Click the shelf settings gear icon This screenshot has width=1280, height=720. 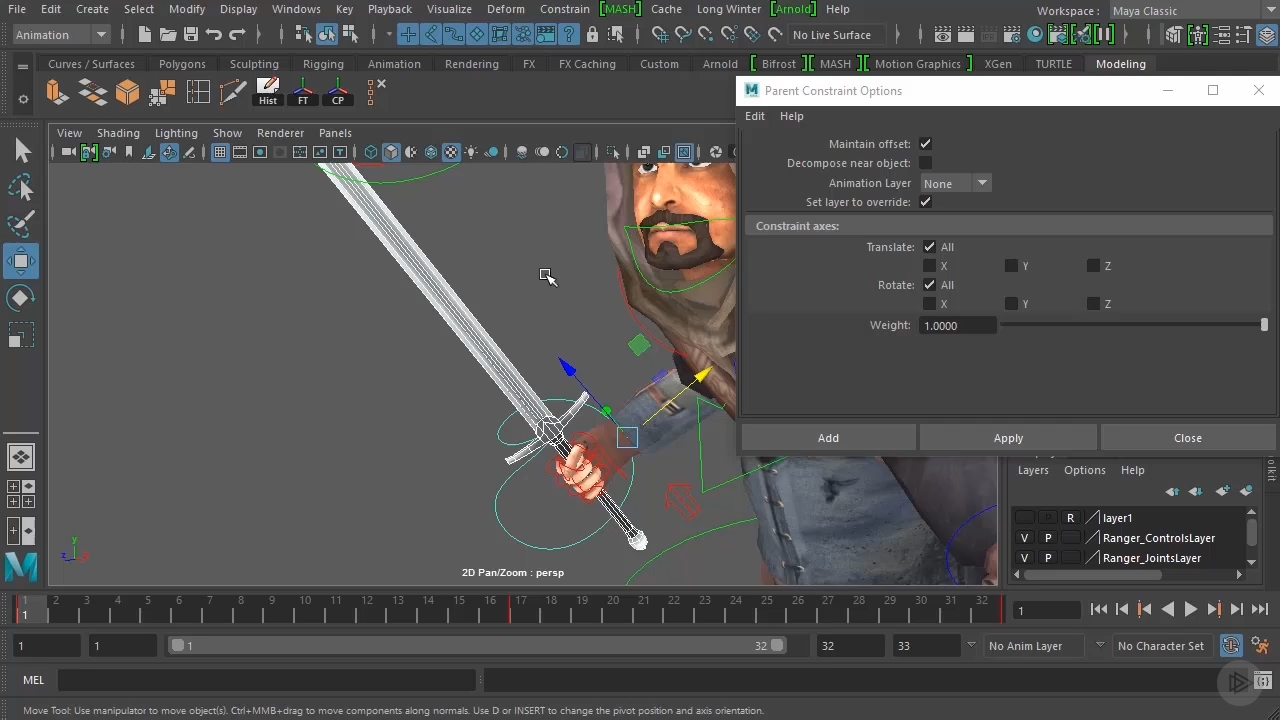[22, 99]
